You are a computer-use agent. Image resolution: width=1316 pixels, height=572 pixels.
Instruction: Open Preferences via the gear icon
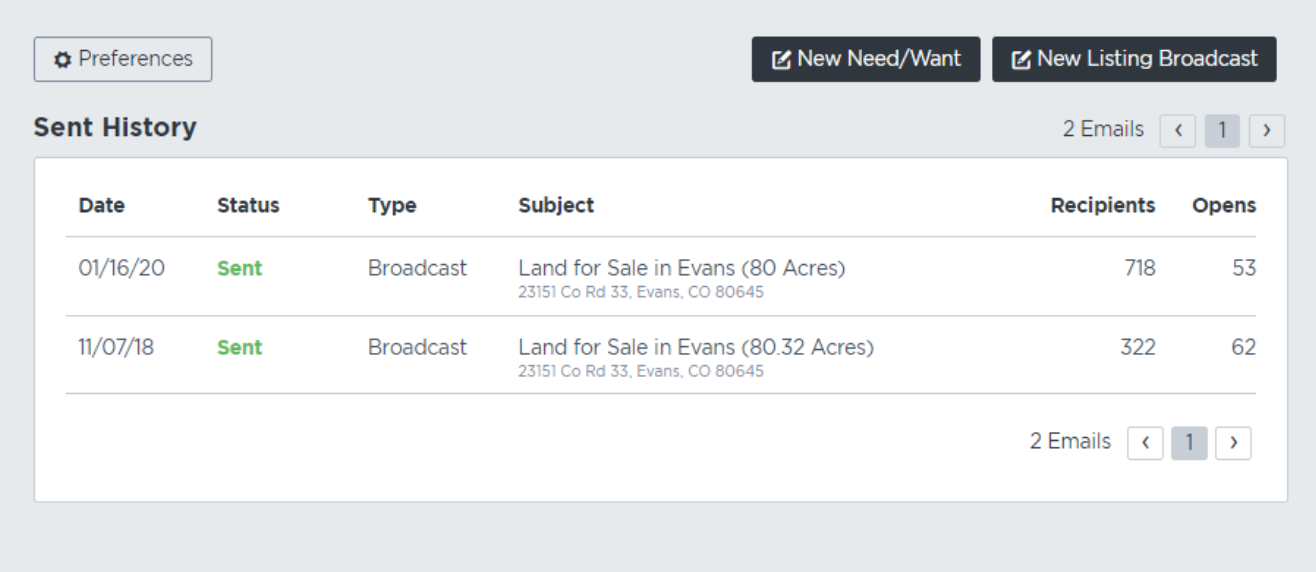[x=63, y=60]
